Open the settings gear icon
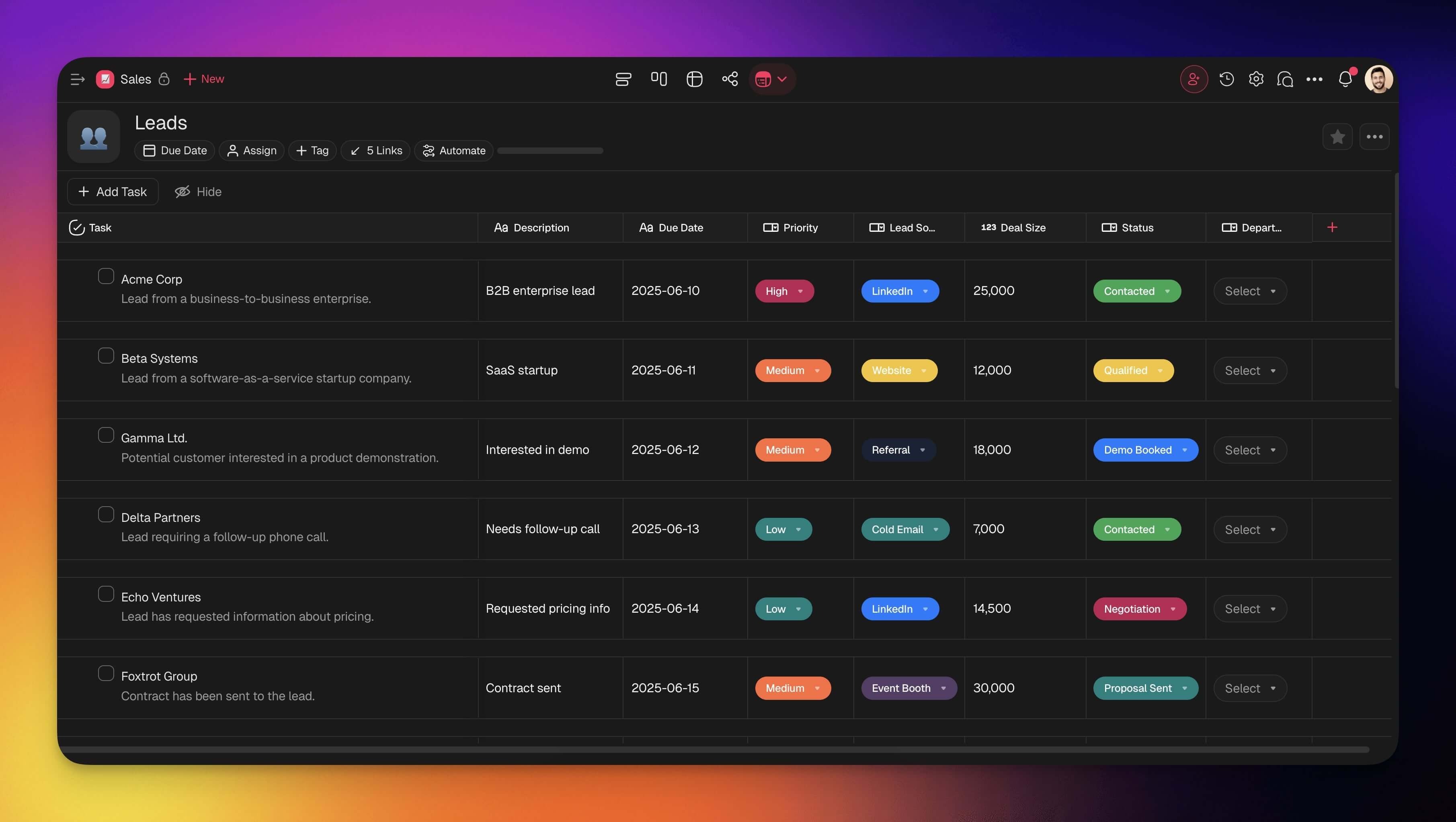 [1256, 79]
